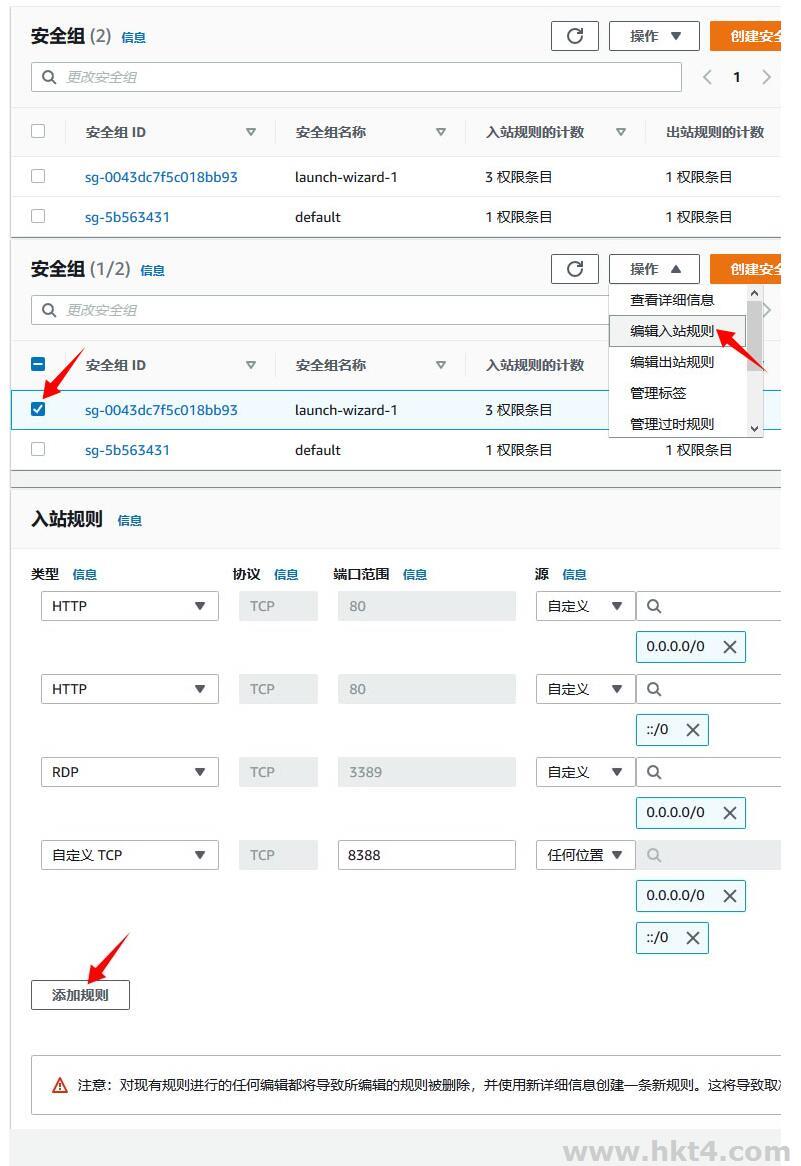Screen dimensions: 801x1166
Task: Select 编辑入站规则 menu entry
Action: point(678,331)
